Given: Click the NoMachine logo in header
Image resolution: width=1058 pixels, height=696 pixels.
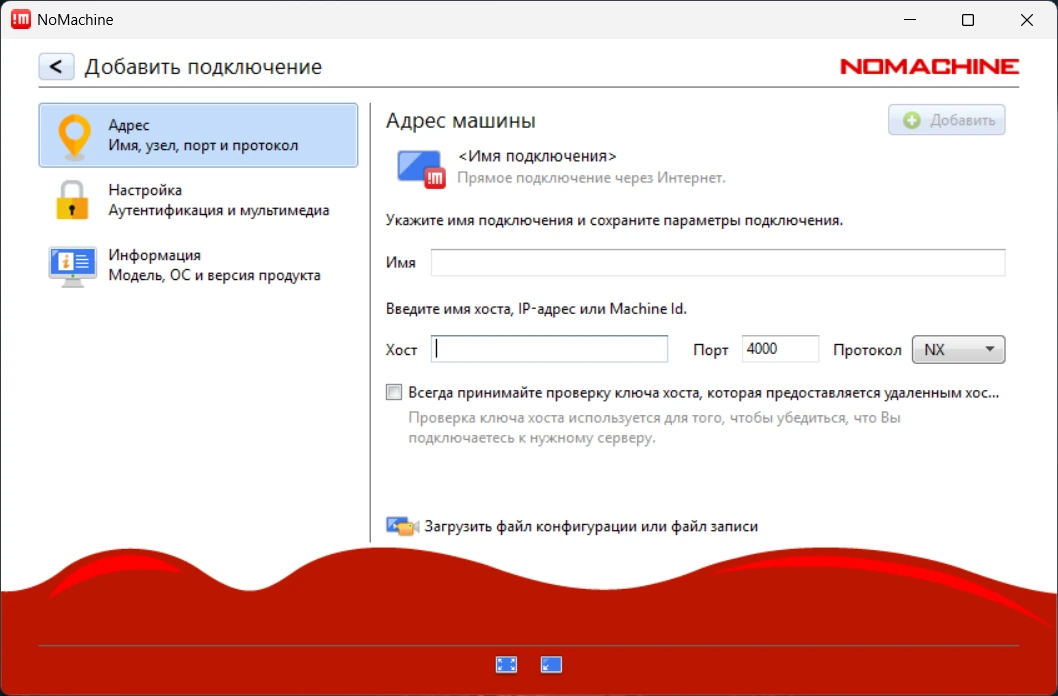Looking at the screenshot, I should (x=930, y=66).
